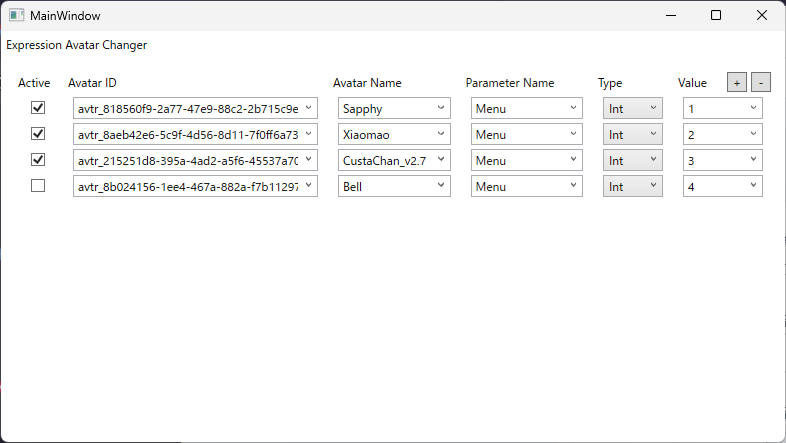The height and width of the screenshot is (443, 786).
Task: Toggle Active checkbox for CustaChan_v2.7 row
Action: pyautogui.click(x=38, y=160)
